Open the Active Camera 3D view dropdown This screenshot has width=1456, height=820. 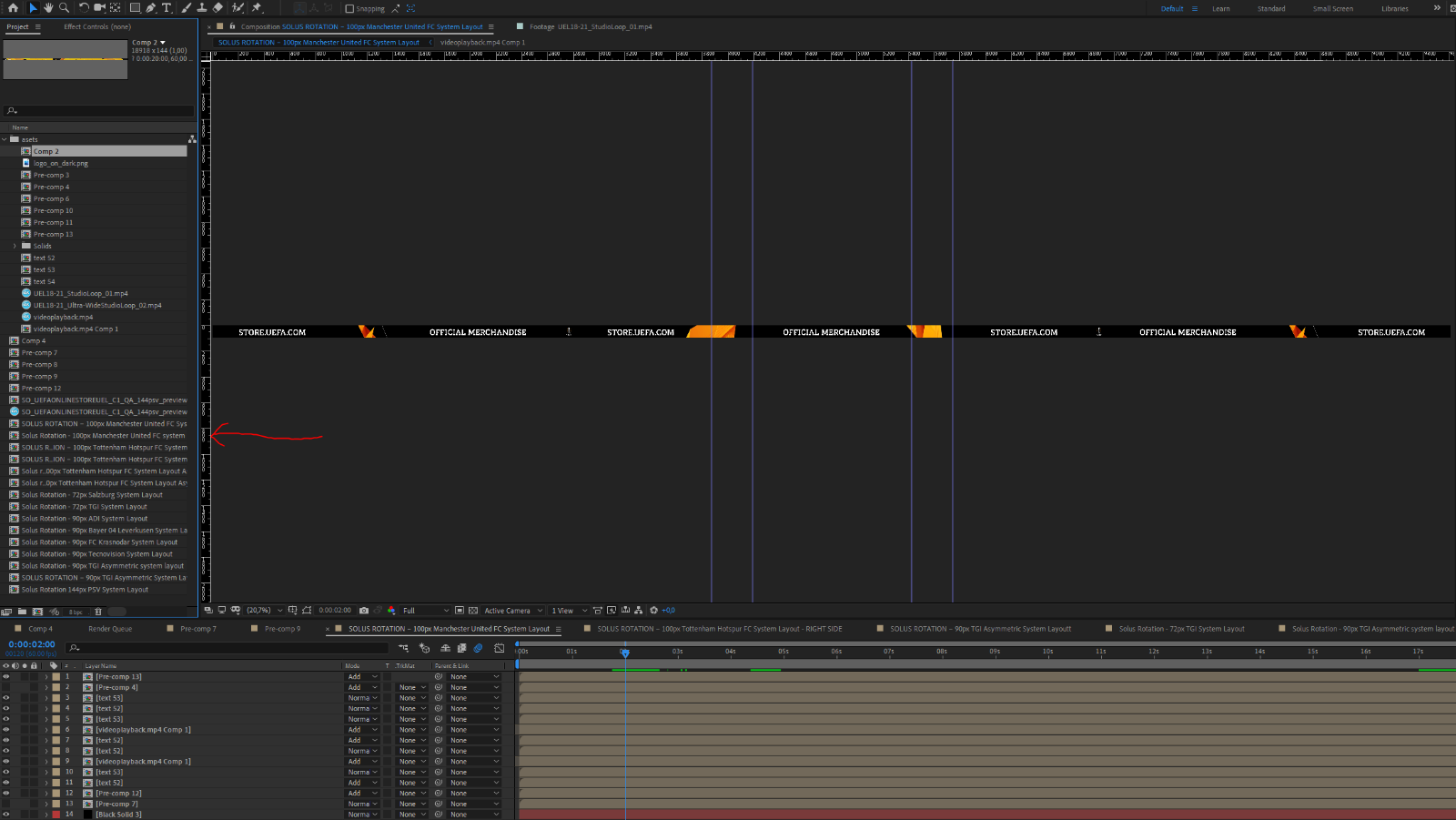[x=513, y=611]
